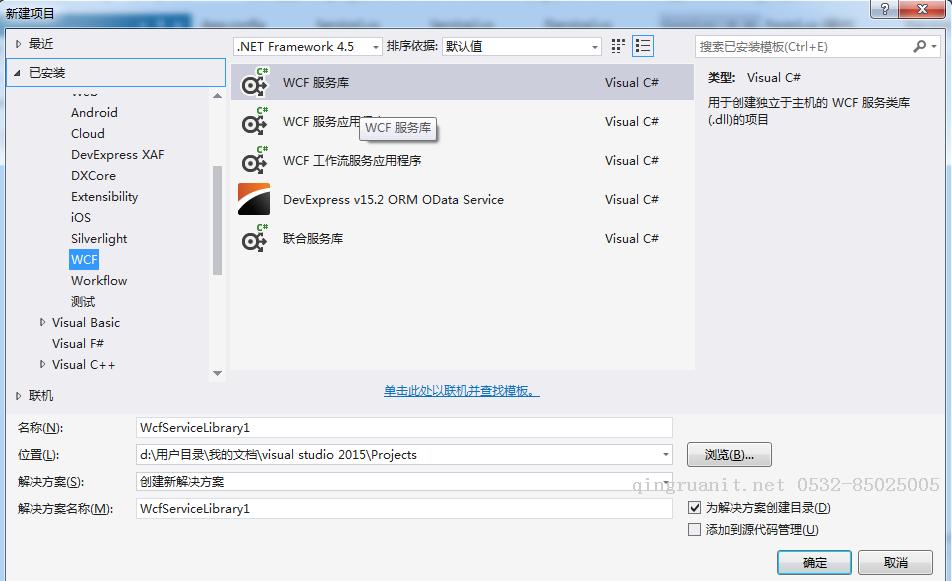
Task: Select 联合服务库 row text
Action: click(x=313, y=239)
